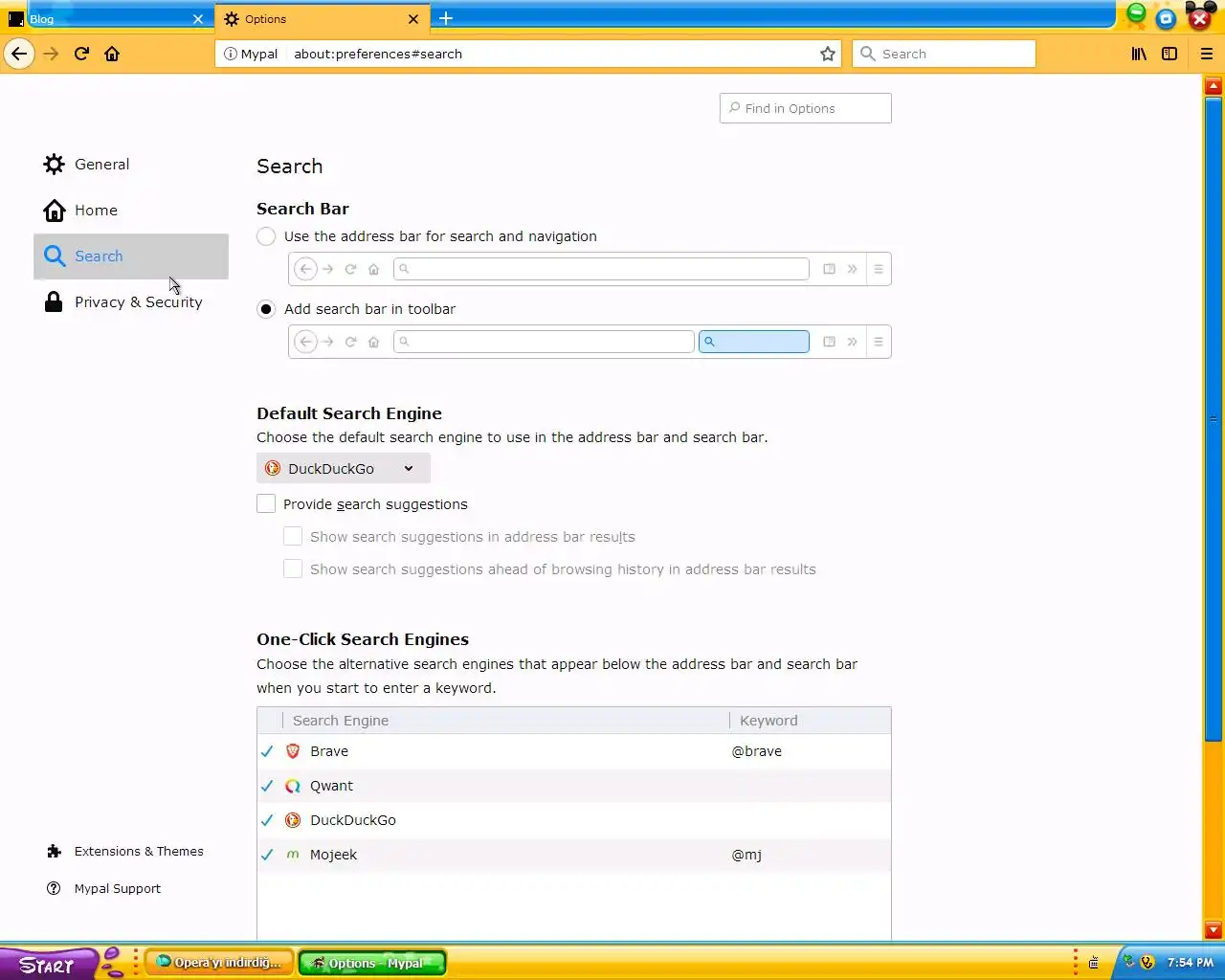The width and height of the screenshot is (1225, 980).
Task: Open a new tab with plus button
Action: (x=446, y=18)
